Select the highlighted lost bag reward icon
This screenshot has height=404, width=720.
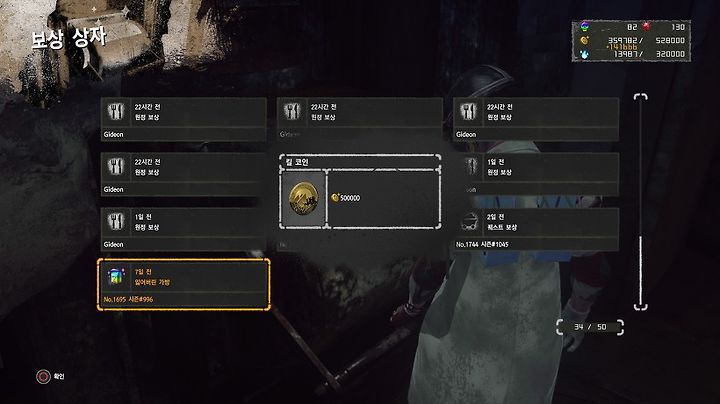pyautogui.click(x=116, y=276)
